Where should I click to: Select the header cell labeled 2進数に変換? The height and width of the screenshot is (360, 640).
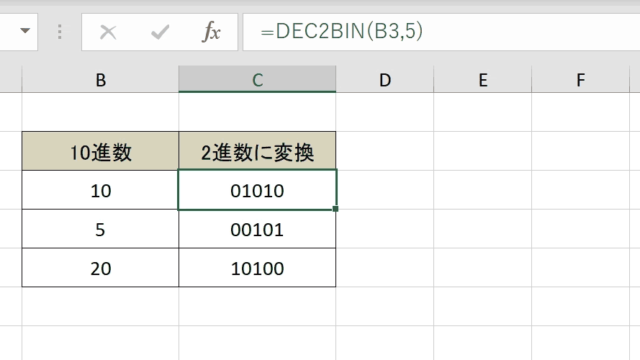coord(257,151)
